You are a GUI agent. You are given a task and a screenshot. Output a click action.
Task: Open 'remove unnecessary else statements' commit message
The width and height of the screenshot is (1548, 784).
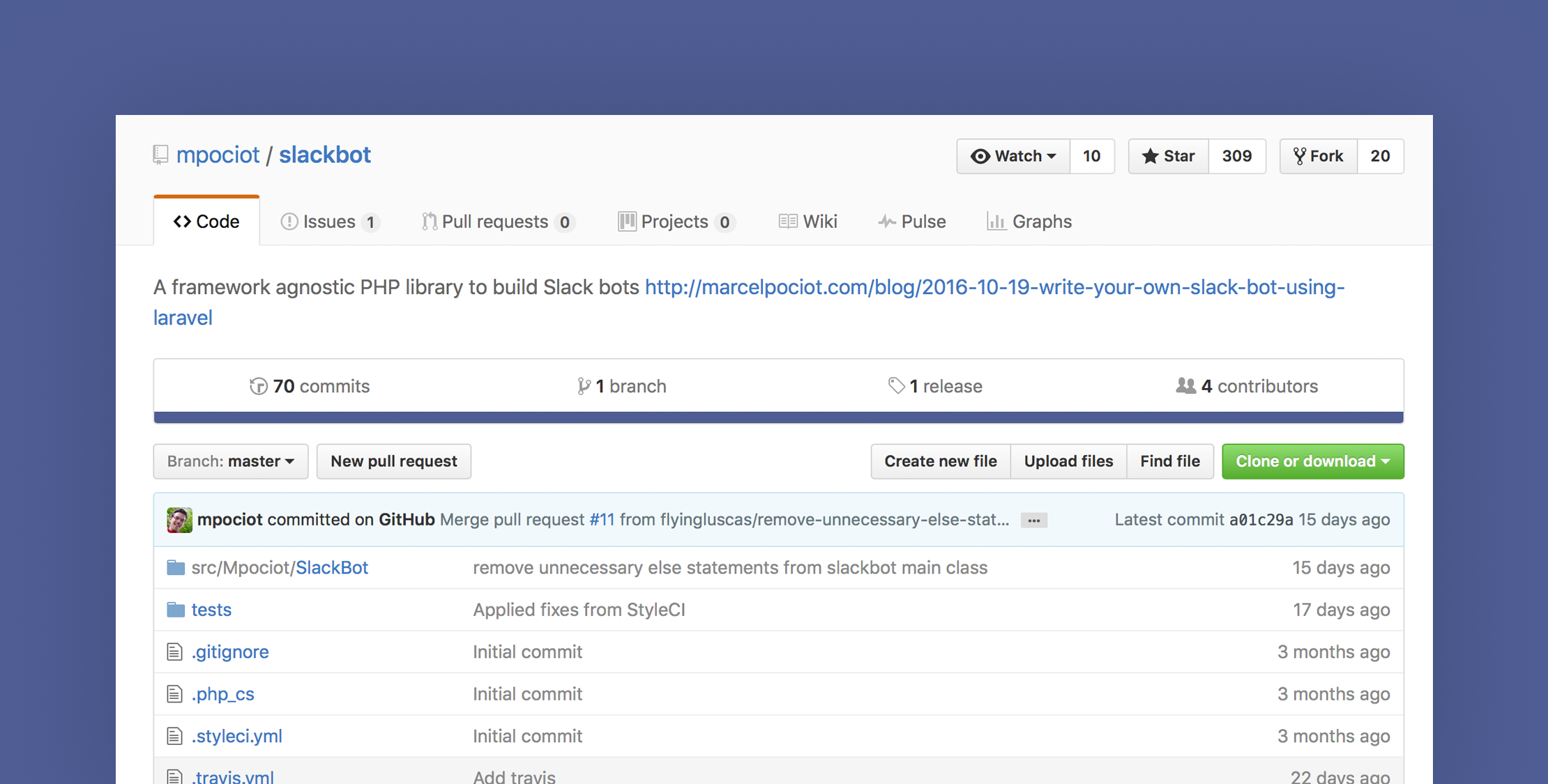(730, 568)
